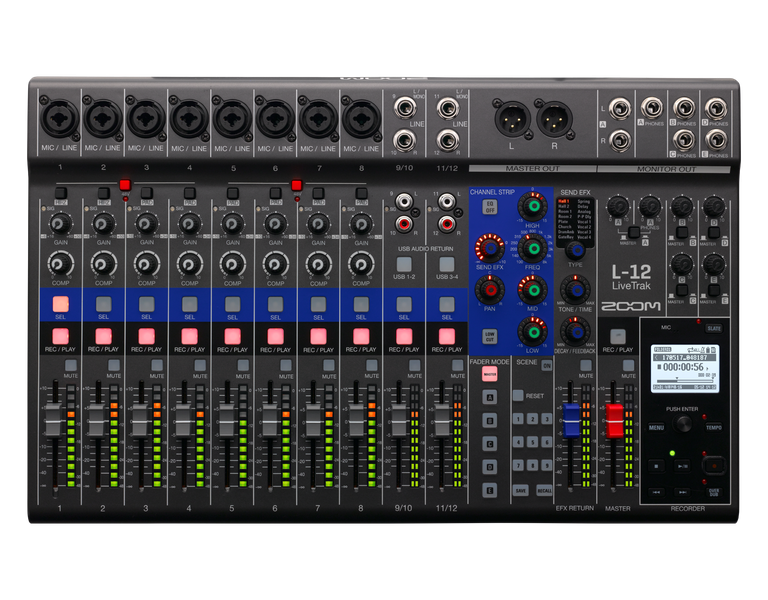
Task: Click the channel 1 MIC/LINE combo jack
Action: 60,118
